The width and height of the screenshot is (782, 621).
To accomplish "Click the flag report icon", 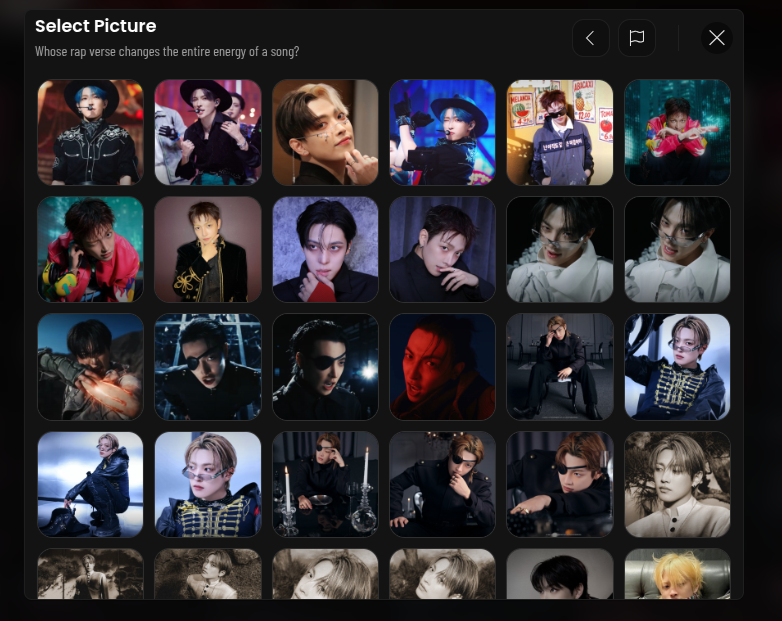I will [636, 38].
